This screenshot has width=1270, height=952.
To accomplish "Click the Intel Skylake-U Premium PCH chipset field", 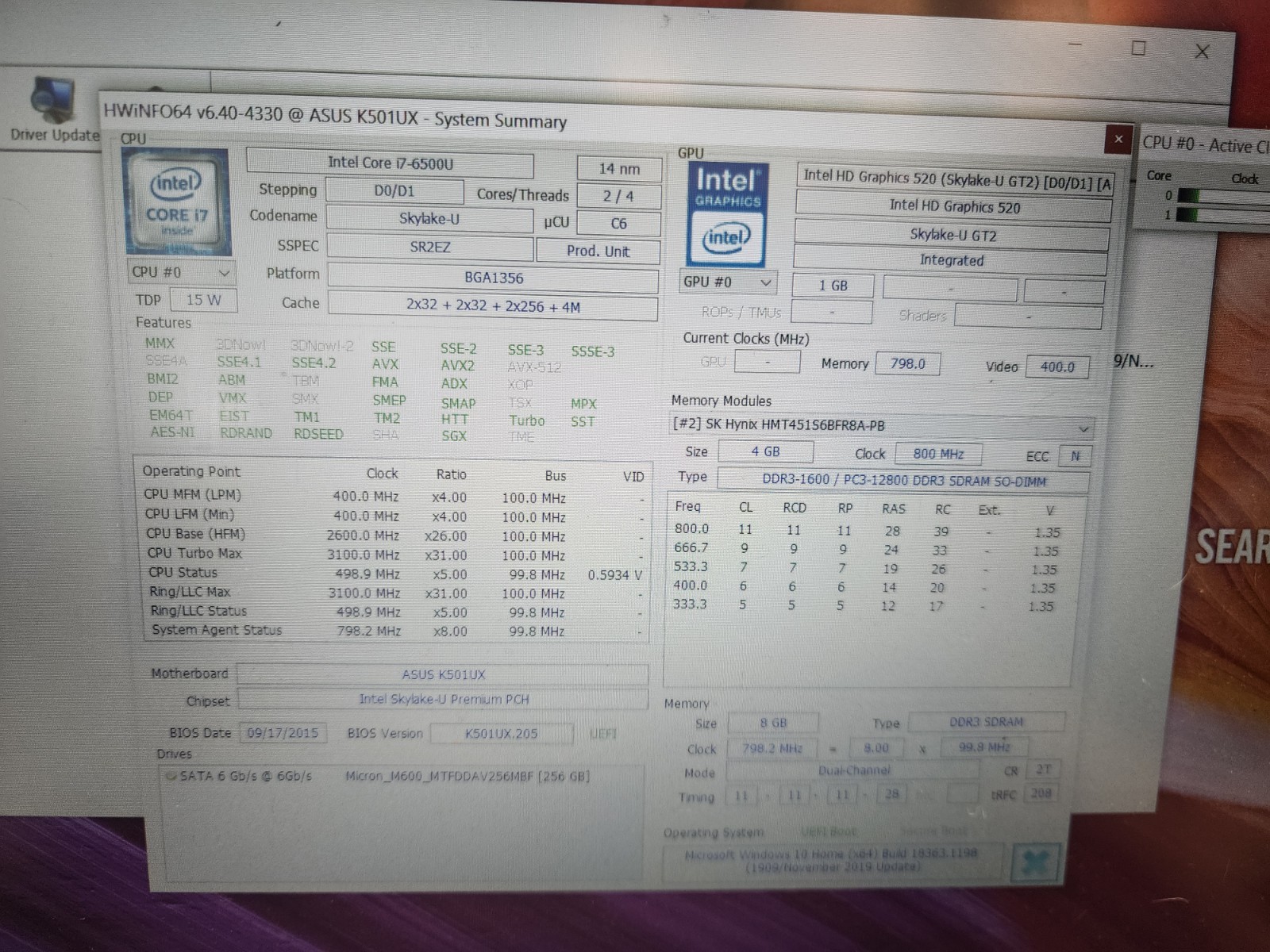I will [x=443, y=699].
